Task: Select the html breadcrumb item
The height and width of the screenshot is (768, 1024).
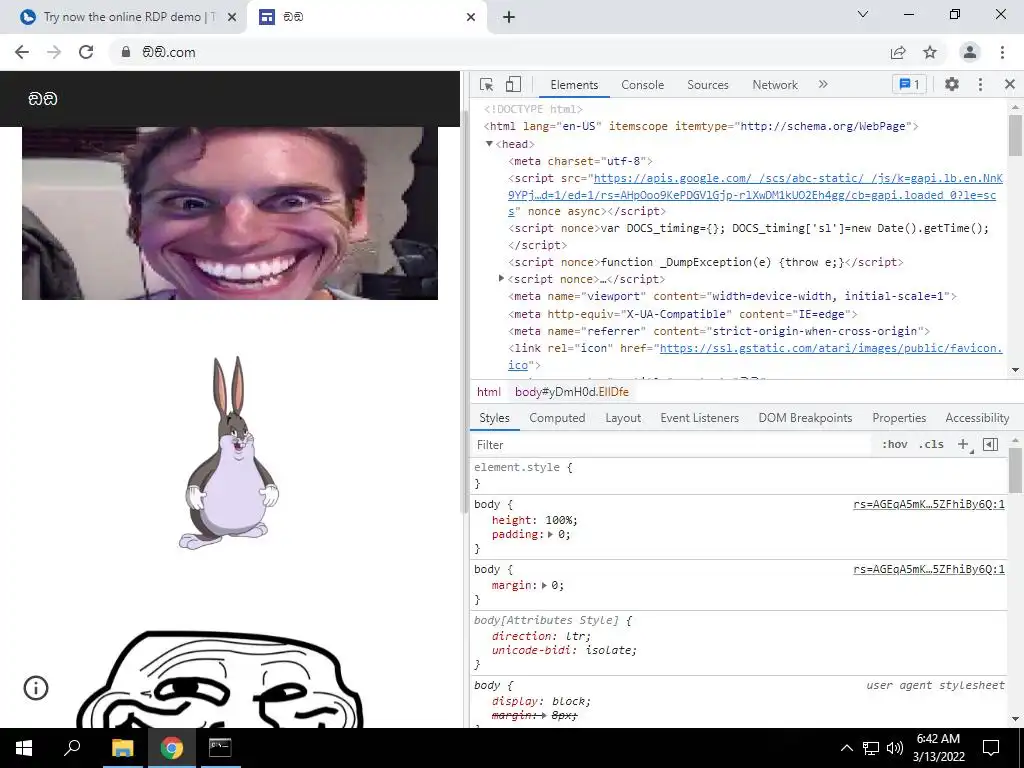Action: click(x=488, y=392)
